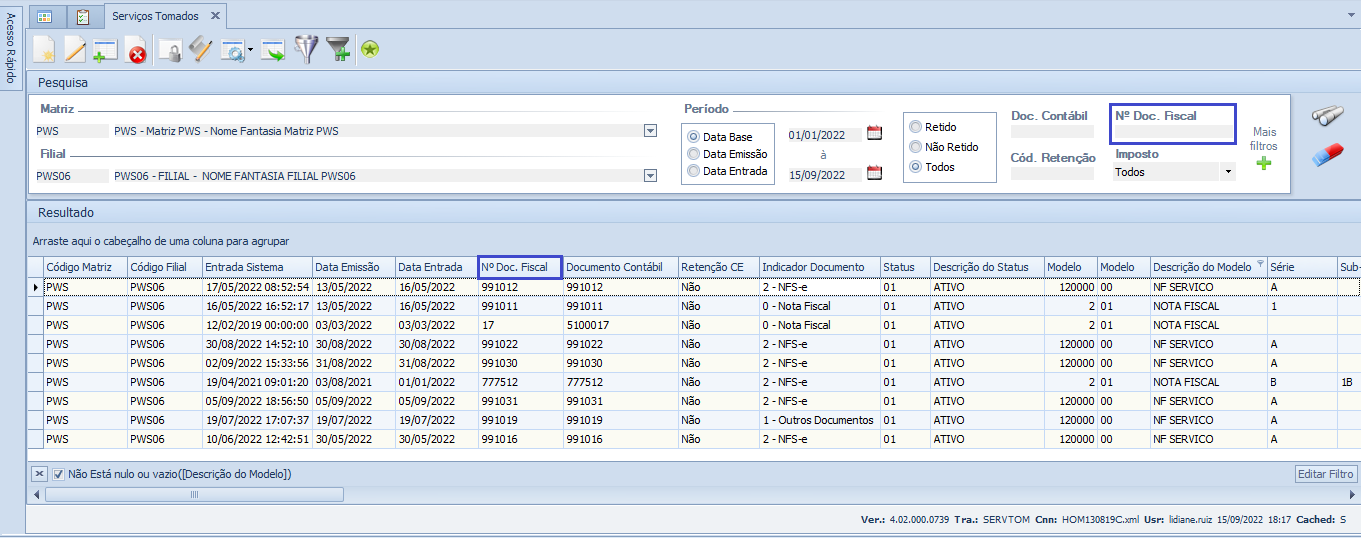Screen dimensions: 1361x540
Task: Click the green star favorite icon
Action: point(370,49)
